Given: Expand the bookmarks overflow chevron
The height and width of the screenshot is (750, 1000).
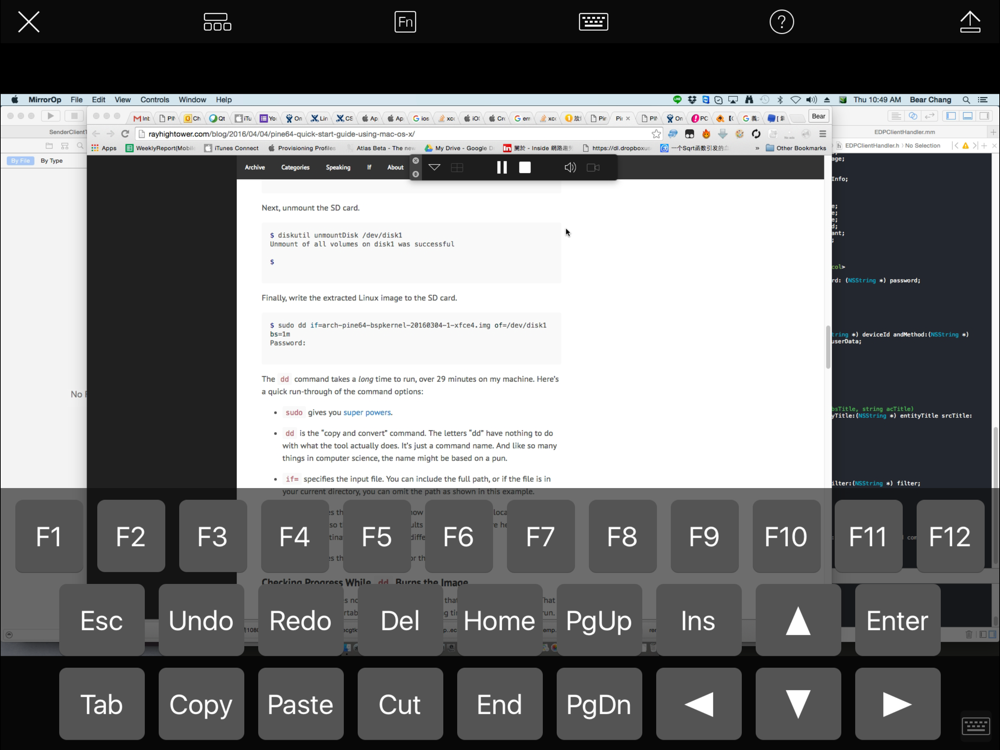Looking at the screenshot, I should (x=757, y=148).
